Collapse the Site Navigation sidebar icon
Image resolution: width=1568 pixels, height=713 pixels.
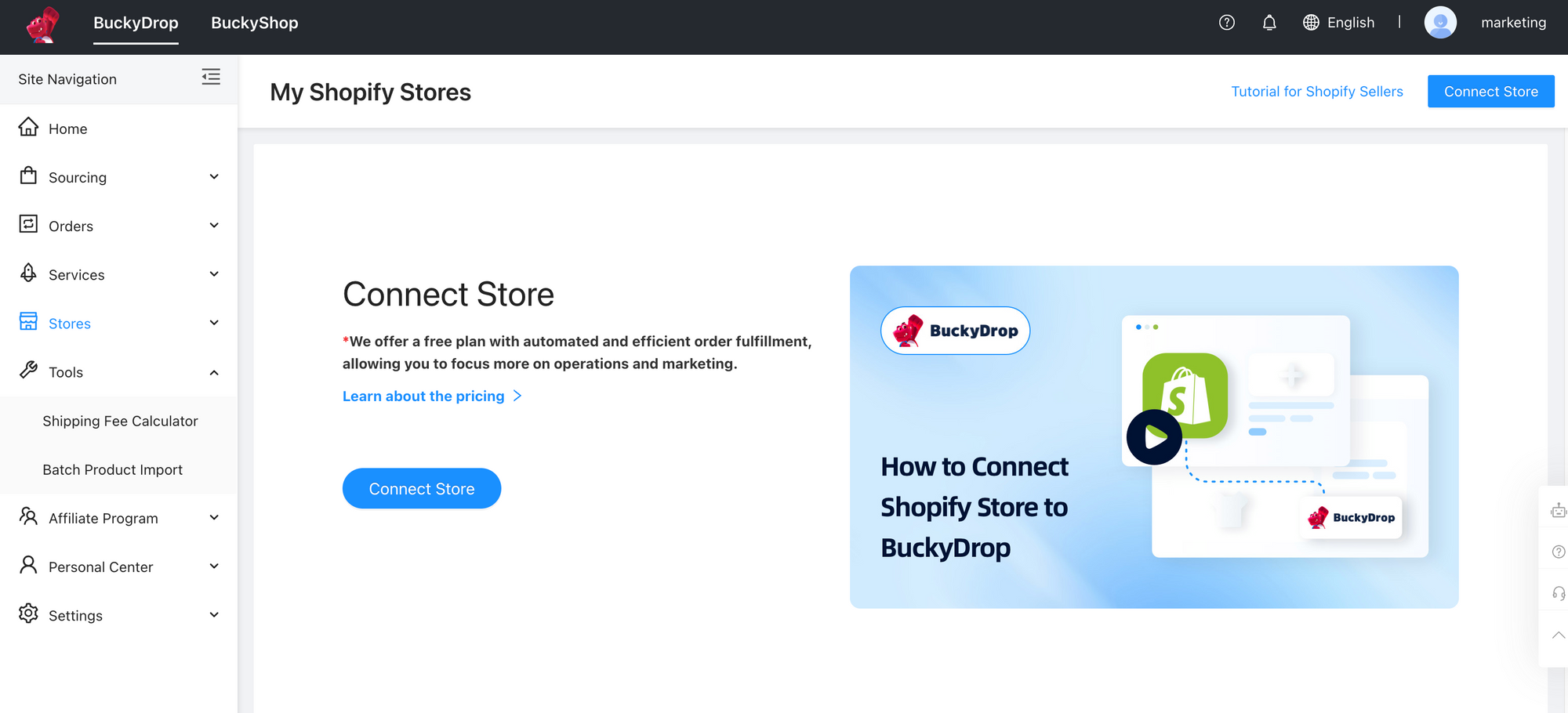tap(211, 77)
